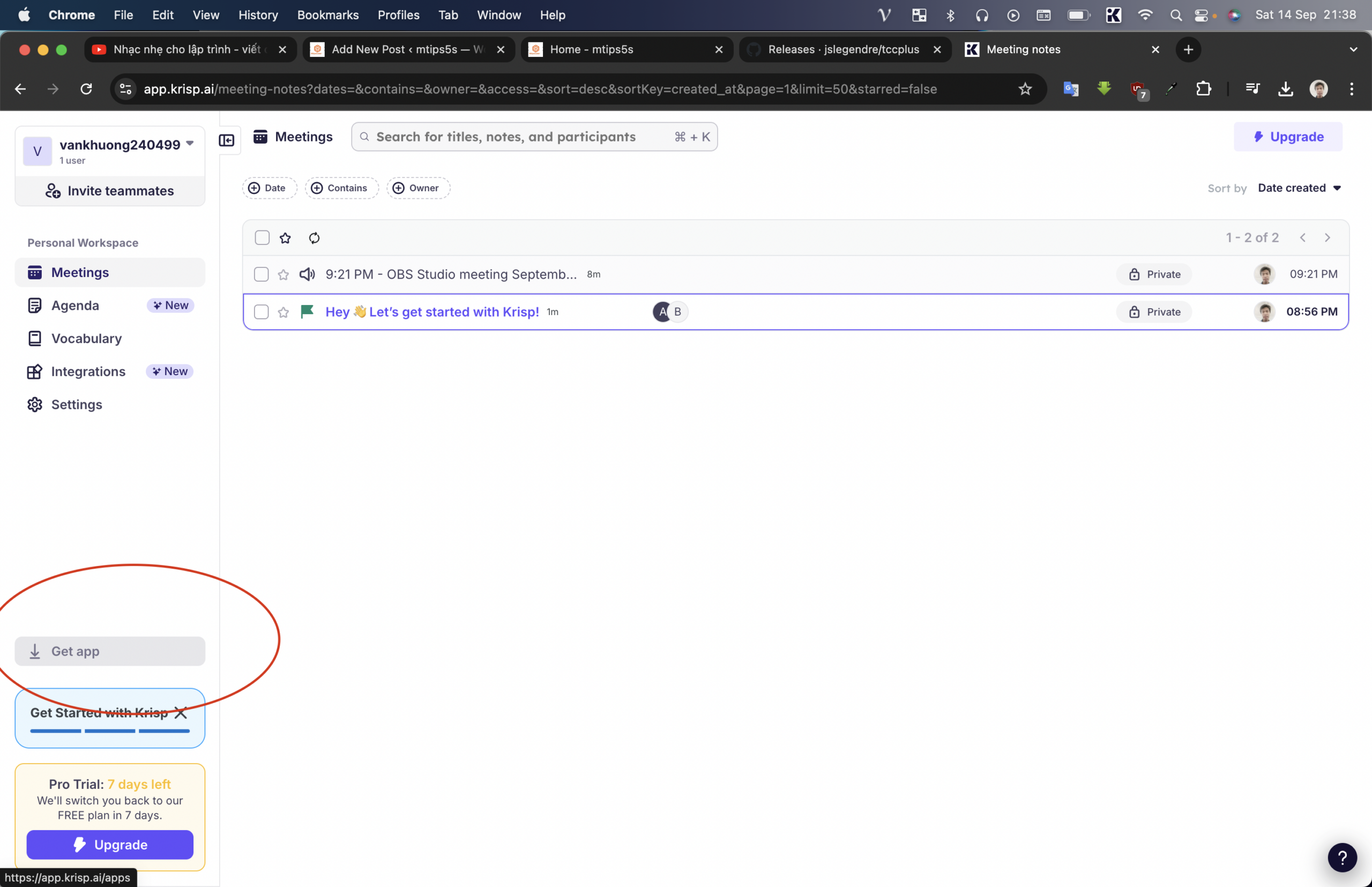Switch to the 'Home - mtips5s' tab

(x=627, y=49)
